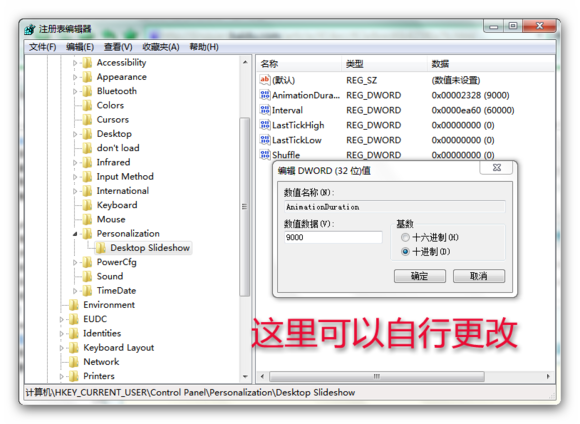Expand the Desktop tree node
This screenshot has height=424, width=580.
75,134
